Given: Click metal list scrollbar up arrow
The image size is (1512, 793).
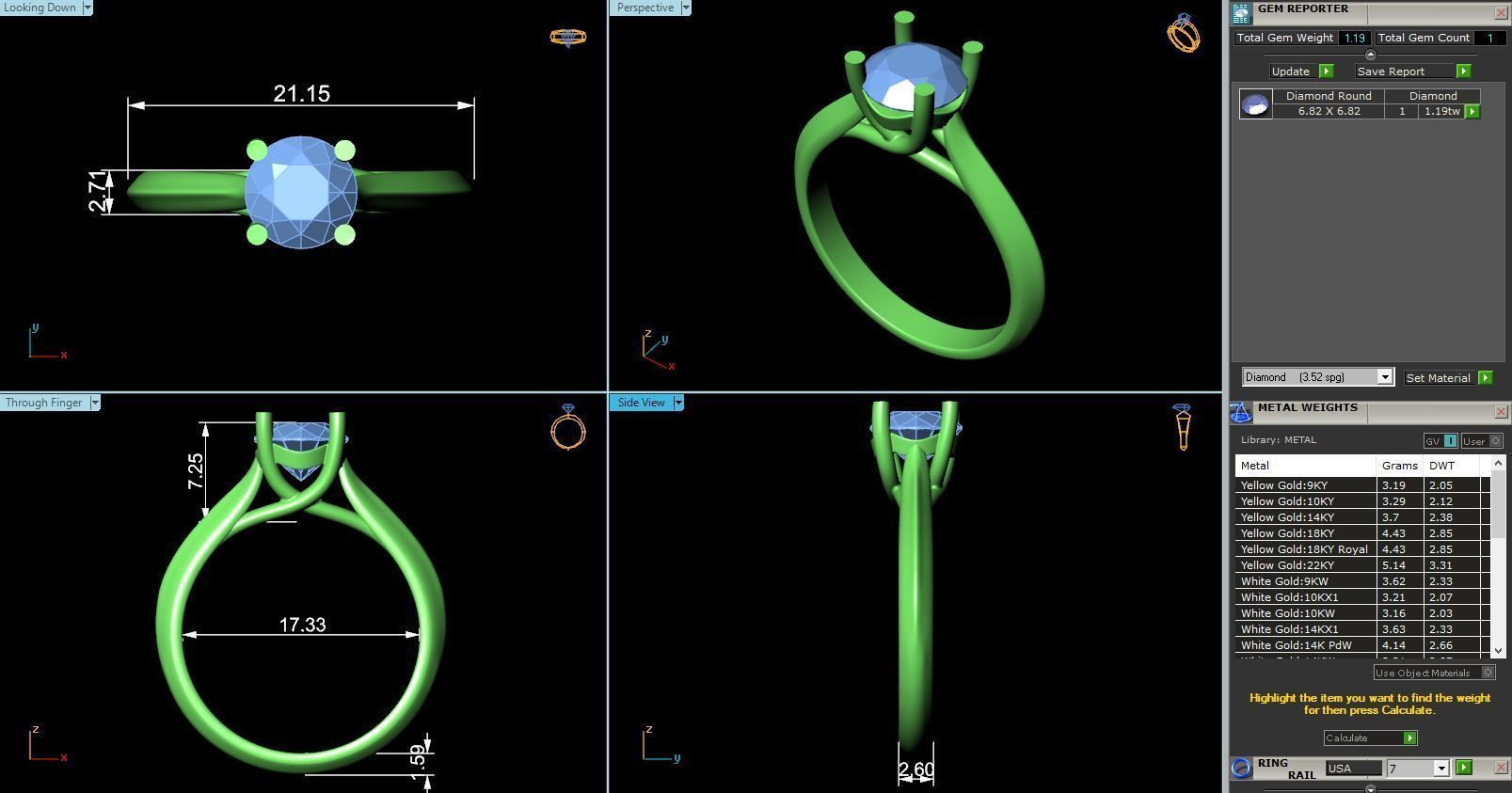Looking at the screenshot, I should 1498,464.
